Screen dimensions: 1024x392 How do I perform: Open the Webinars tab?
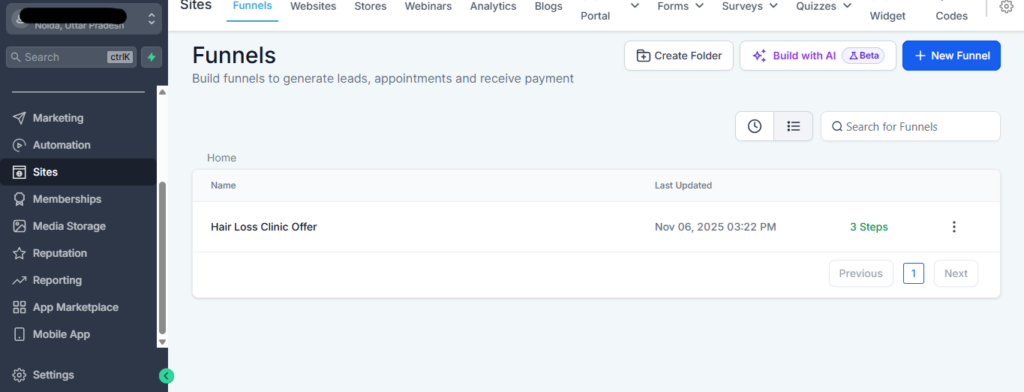pyautogui.click(x=428, y=6)
